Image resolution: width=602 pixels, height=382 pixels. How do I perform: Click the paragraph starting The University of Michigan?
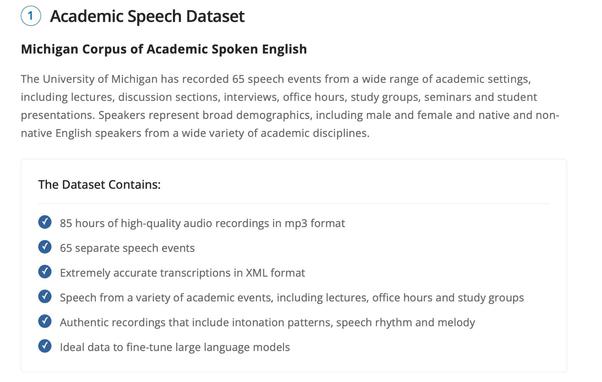pyautogui.click(x=290, y=106)
